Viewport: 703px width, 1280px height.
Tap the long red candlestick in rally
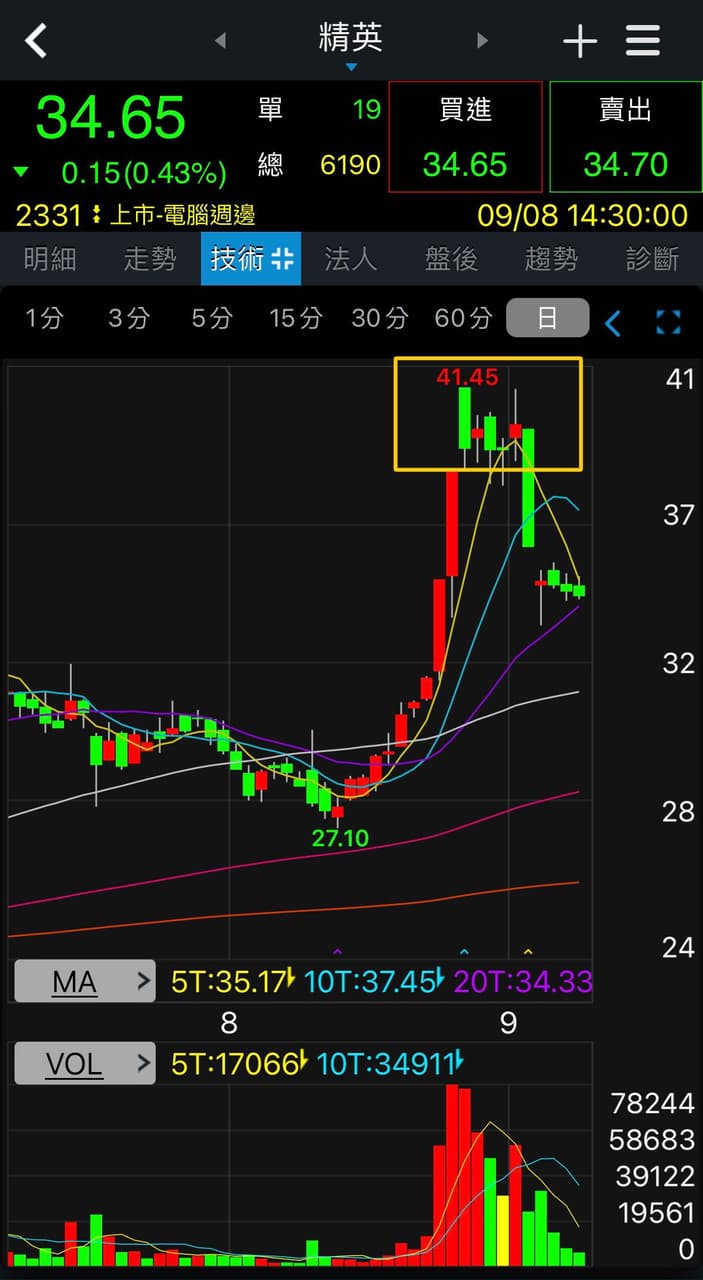click(452, 524)
